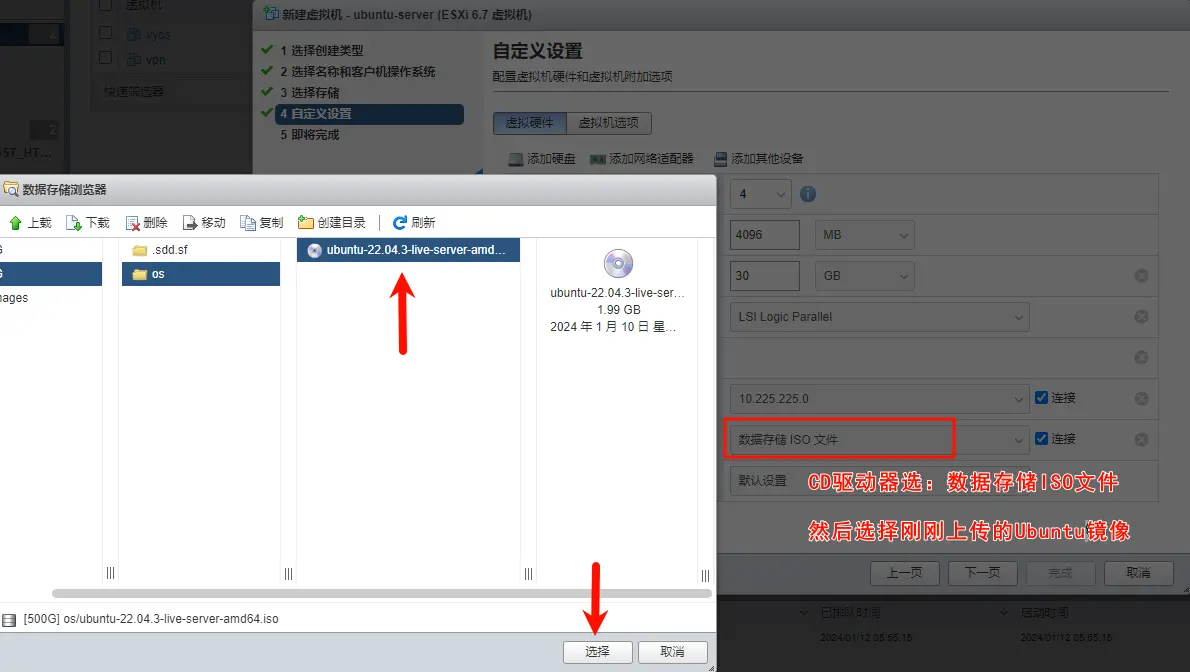1190x672 pixels.
Task: Click the datastore browser horizontal scrollbar
Action: 382,593
